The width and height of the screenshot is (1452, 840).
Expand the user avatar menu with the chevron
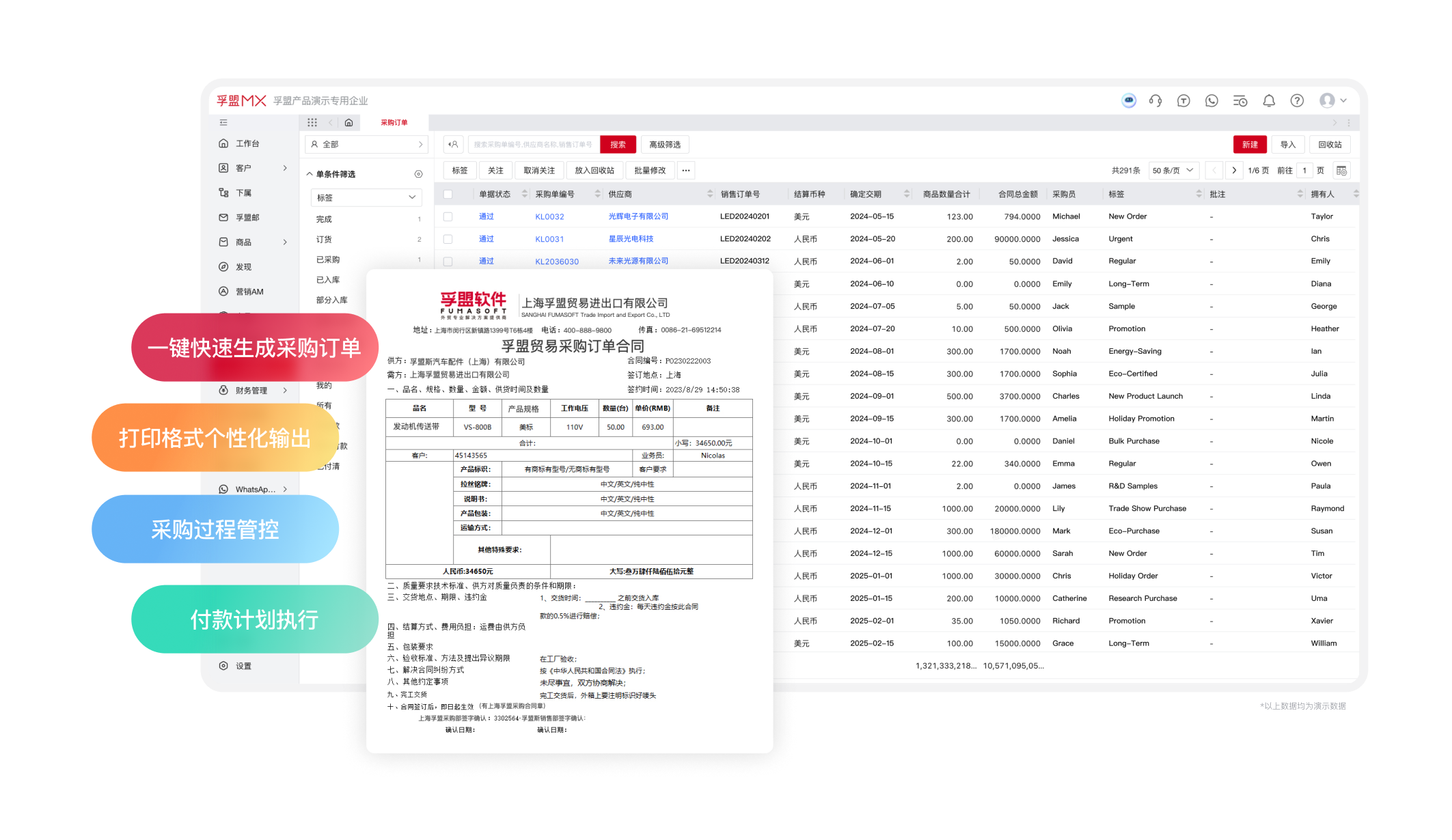point(1343,100)
